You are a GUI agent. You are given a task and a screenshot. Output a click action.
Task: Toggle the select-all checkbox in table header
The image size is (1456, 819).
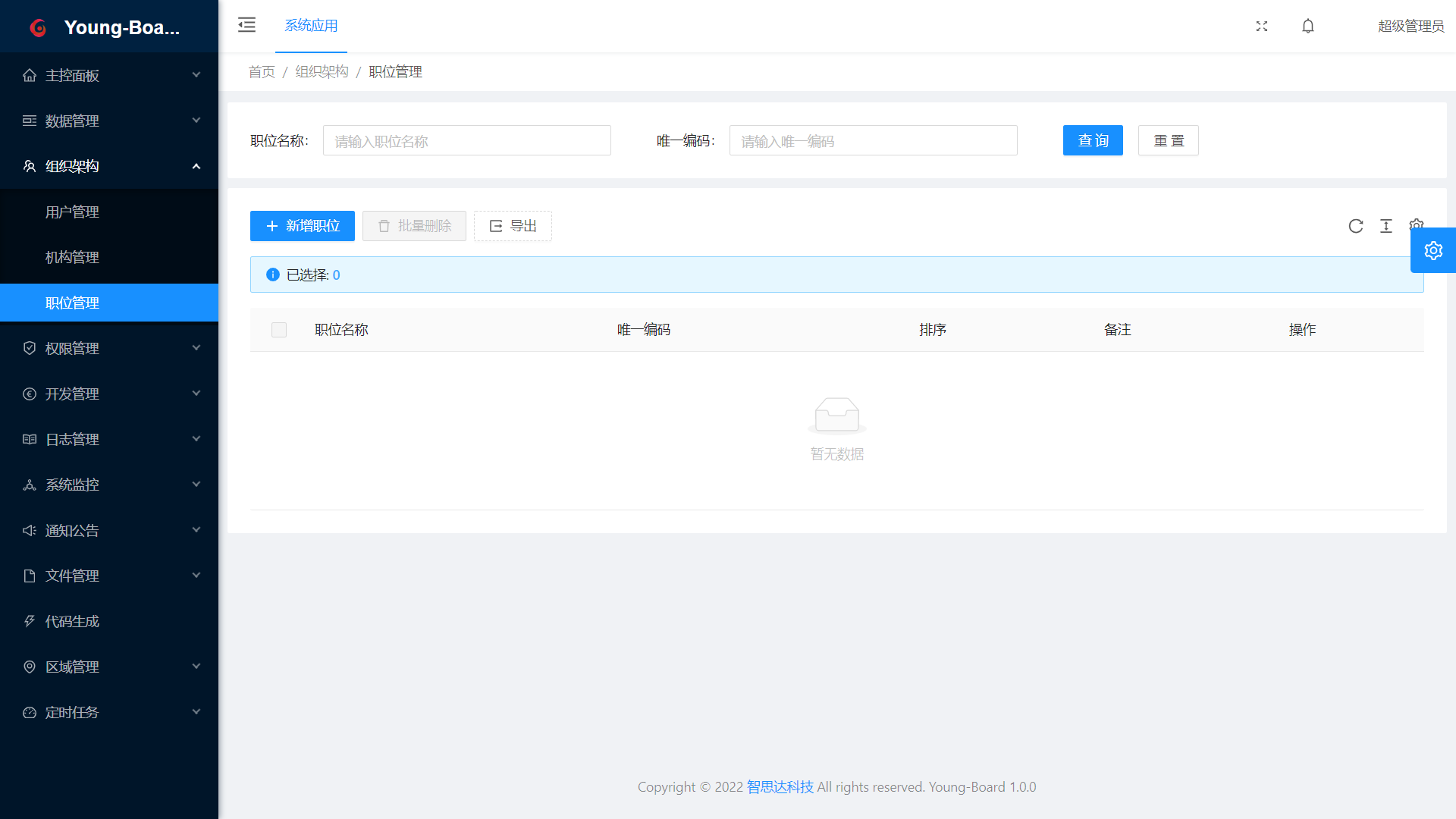[x=279, y=330]
